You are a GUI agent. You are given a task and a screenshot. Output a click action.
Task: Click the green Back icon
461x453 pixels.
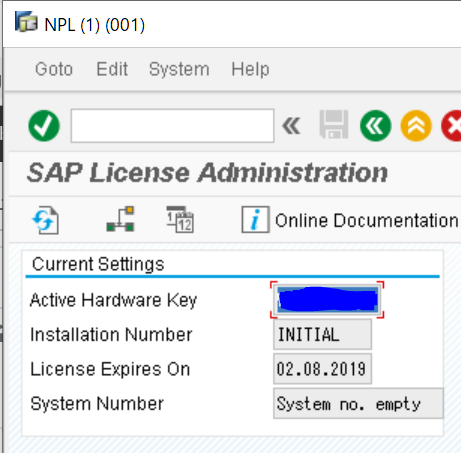(376, 126)
